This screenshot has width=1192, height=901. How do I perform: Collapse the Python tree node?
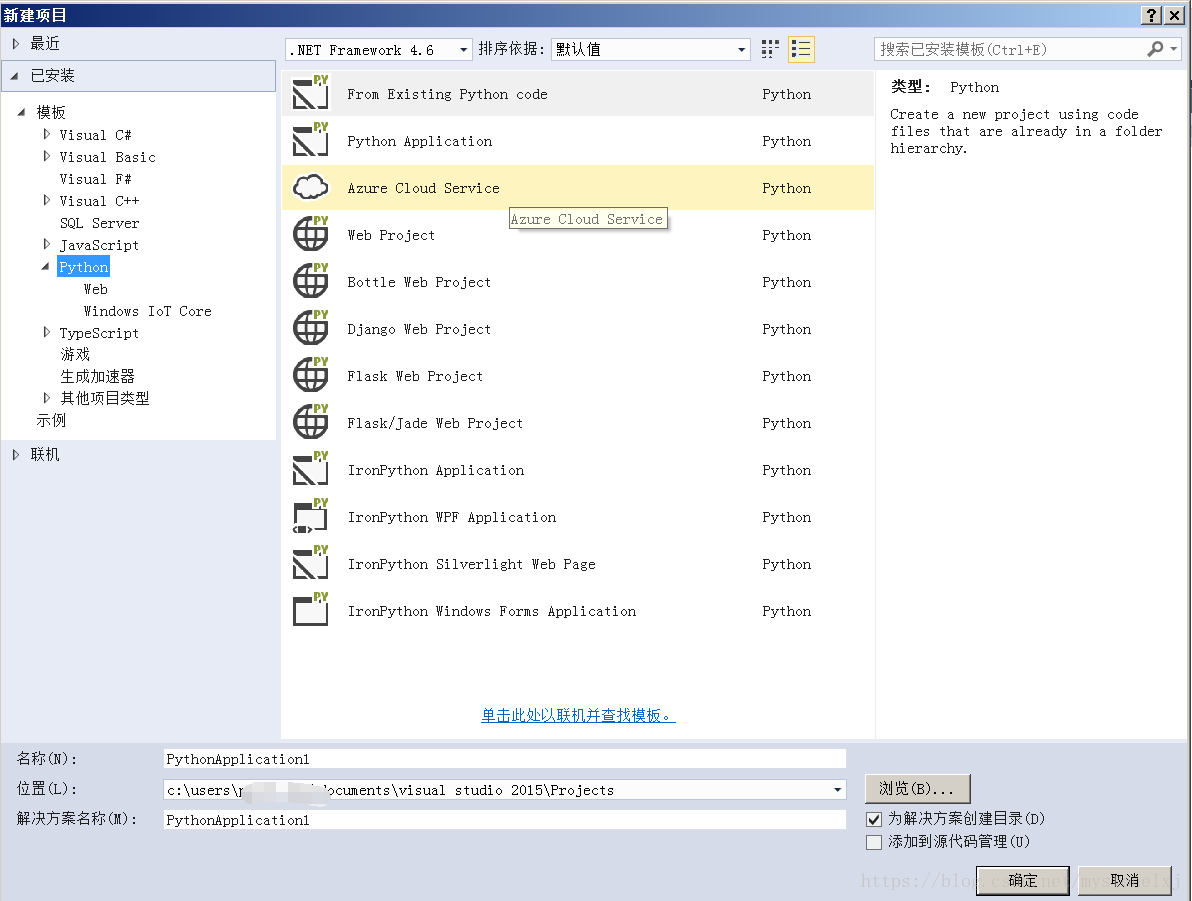point(46,267)
